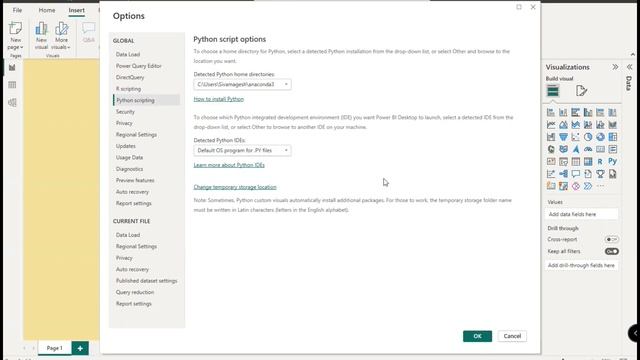This screenshot has height=360, width=640.
Task: Select the Waterfall chart visual
Action: point(551,137)
